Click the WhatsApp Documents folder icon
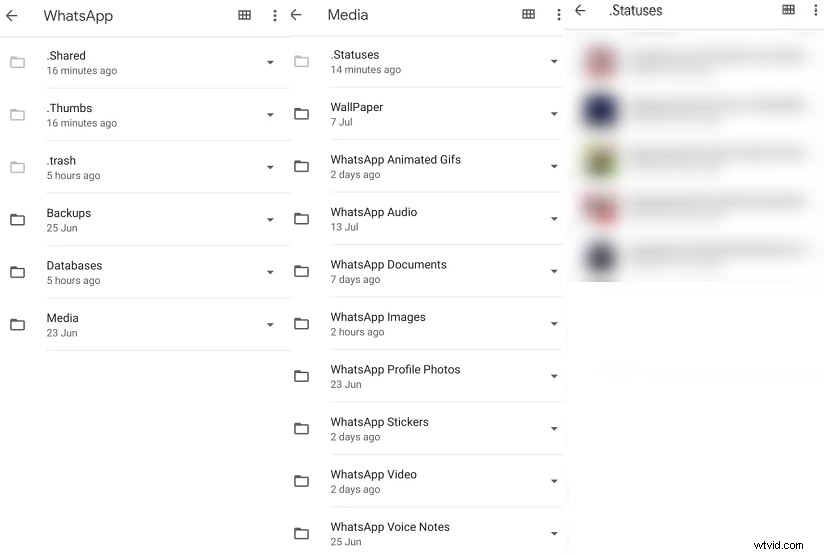Image resolution: width=824 pixels, height=555 pixels. click(301, 271)
